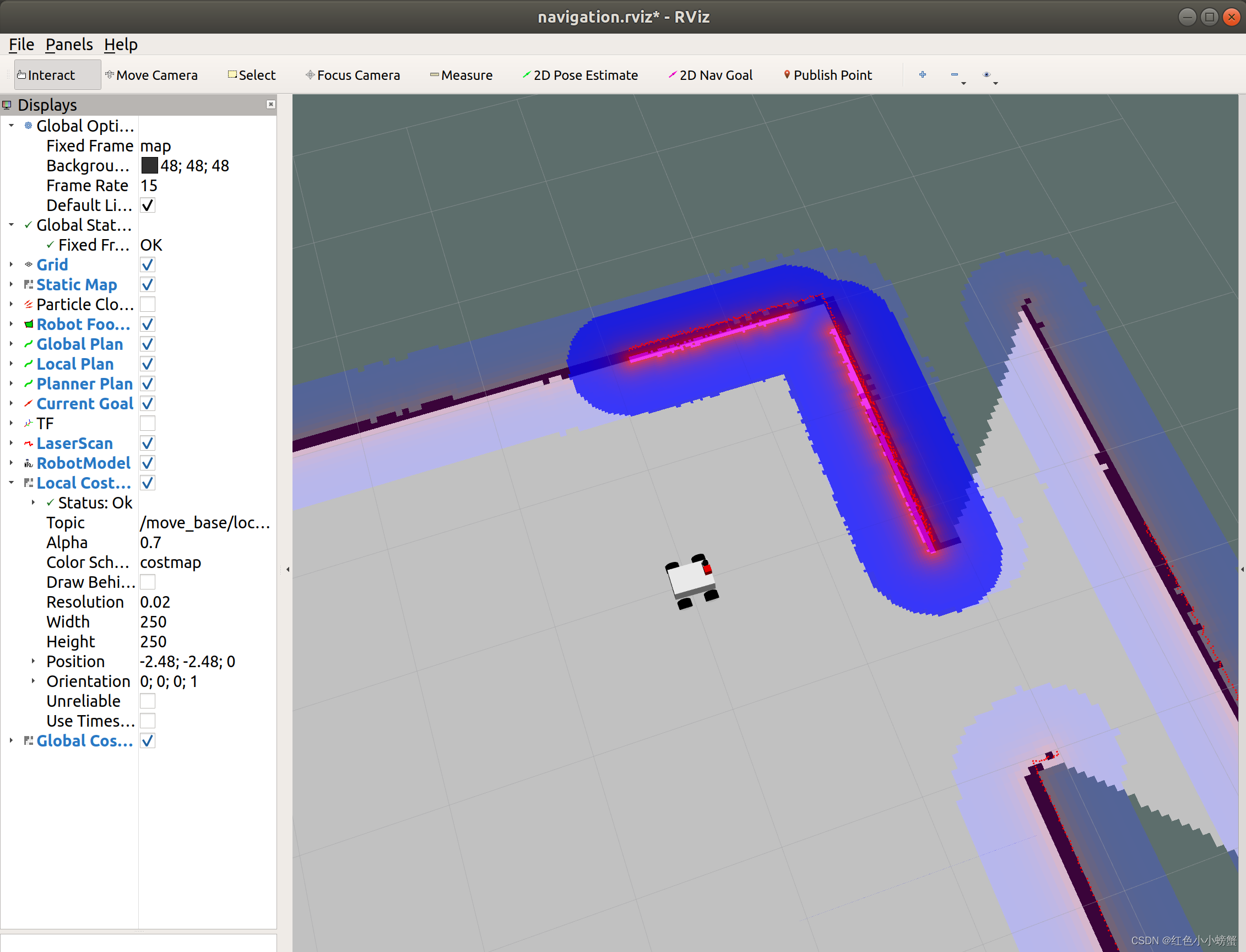The image size is (1246, 952).
Task: Collapse the Local Costmap display entry
Action: [x=12, y=483]
